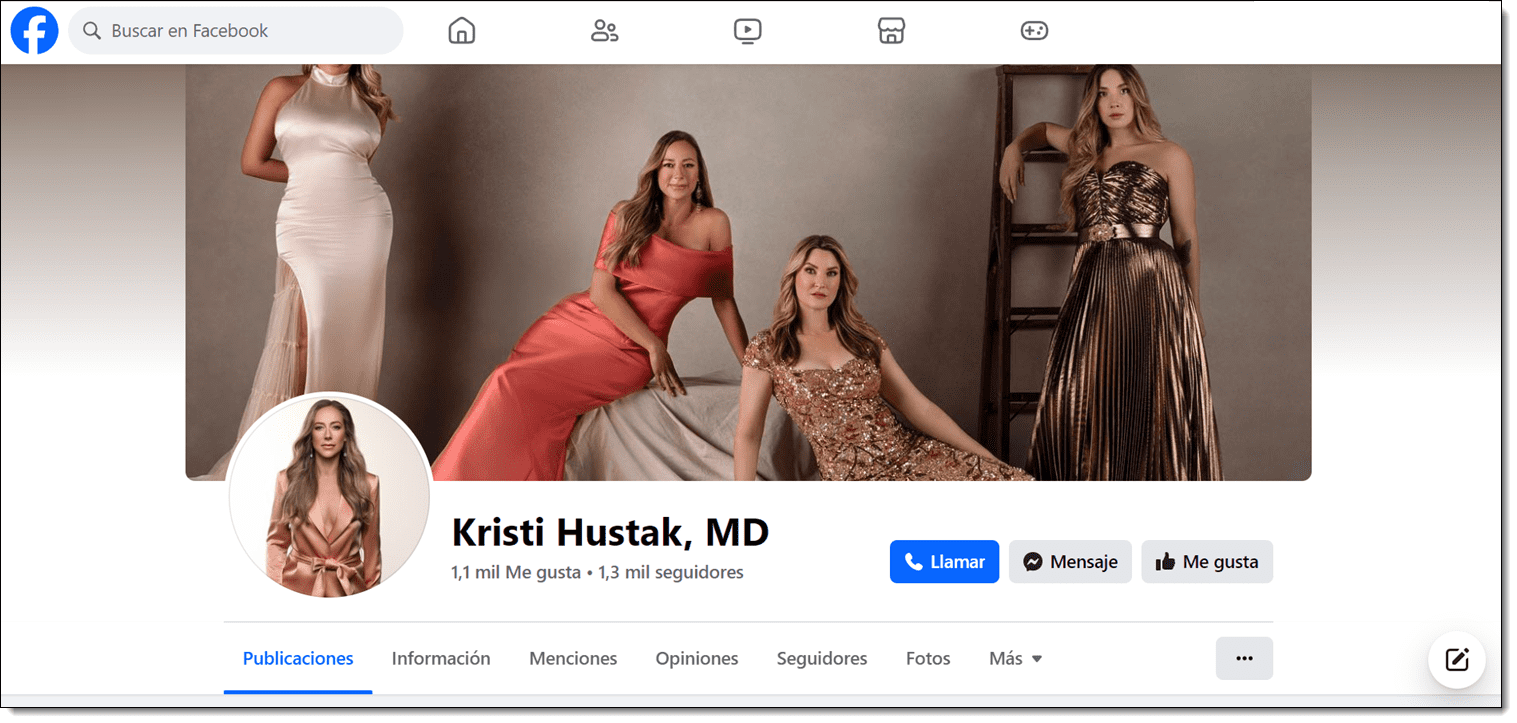Image resolution: width=1517 pixels, height=723 pixels.
Task: Click the Friends icon in the top bar
Action: (x=604, y=30)
